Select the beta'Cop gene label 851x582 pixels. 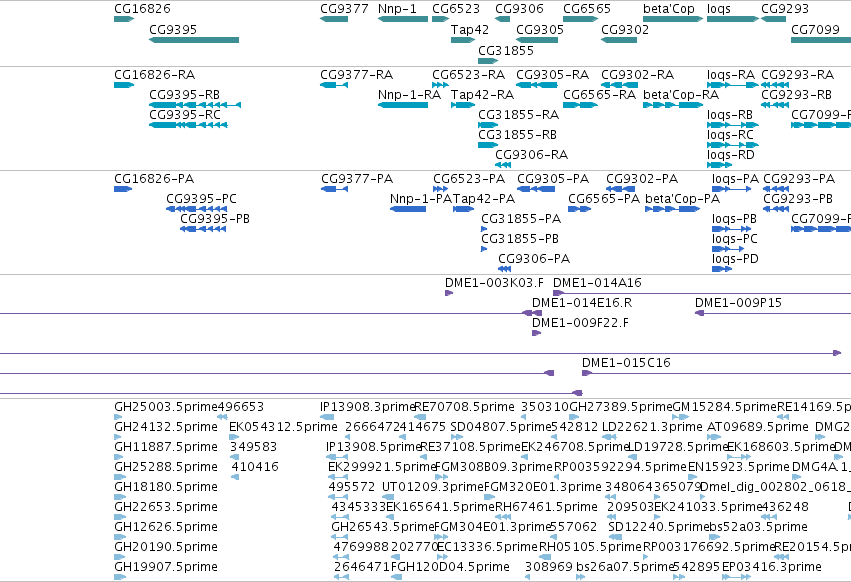coord(669,9)
